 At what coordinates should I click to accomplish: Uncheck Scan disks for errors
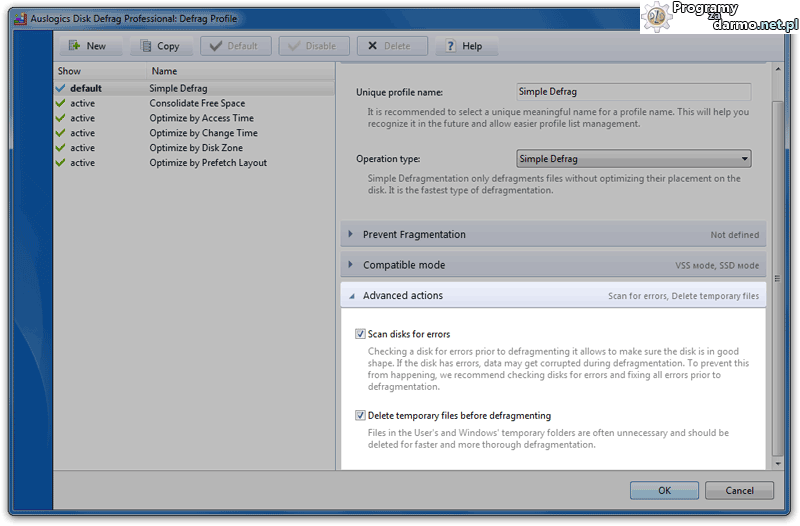[x=361, y=334]
